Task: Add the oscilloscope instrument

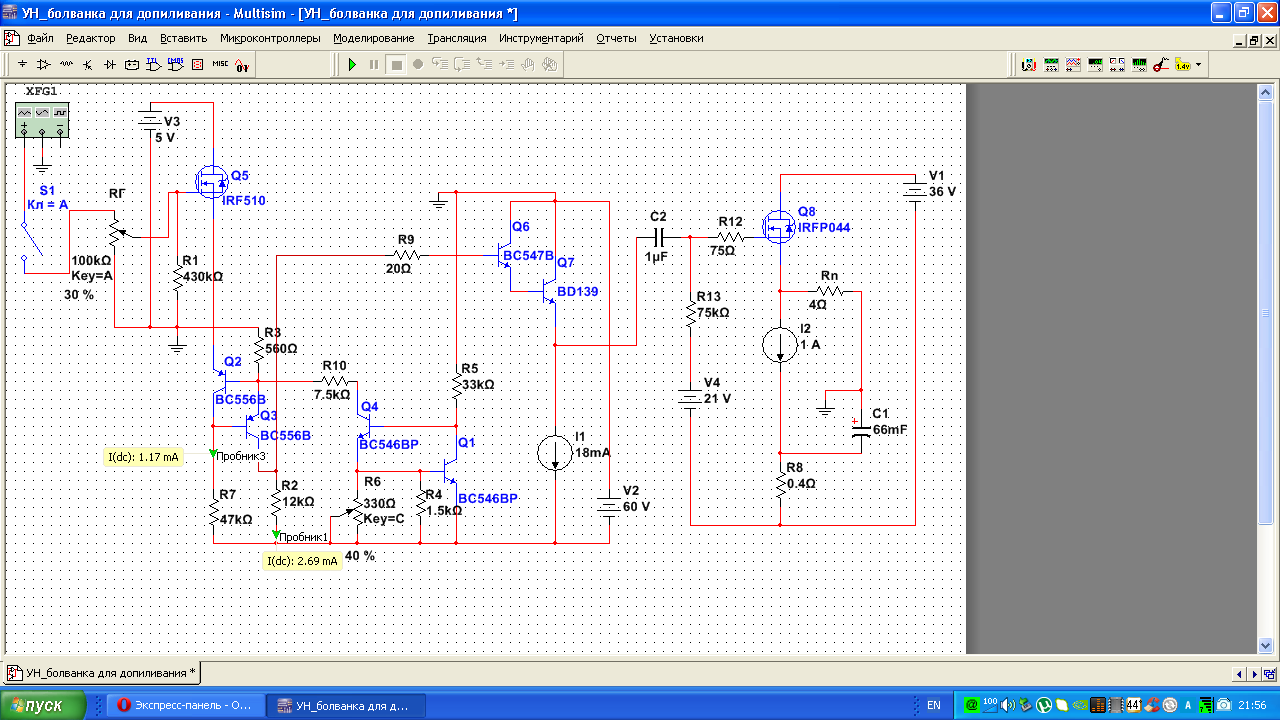Action: (x=1051, y=64)
